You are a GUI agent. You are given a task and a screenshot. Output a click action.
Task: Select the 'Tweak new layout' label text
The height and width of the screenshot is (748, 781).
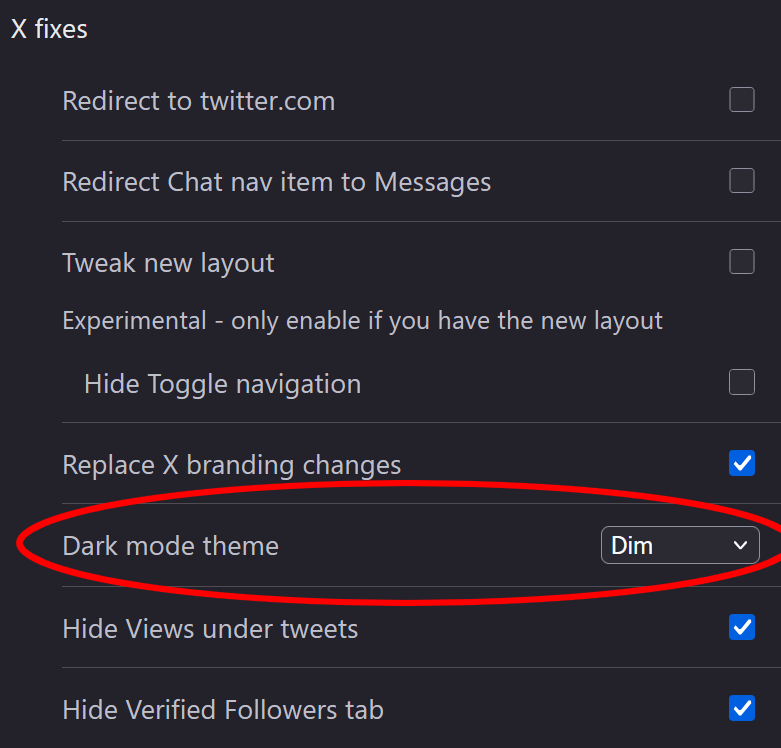(168, 263)
